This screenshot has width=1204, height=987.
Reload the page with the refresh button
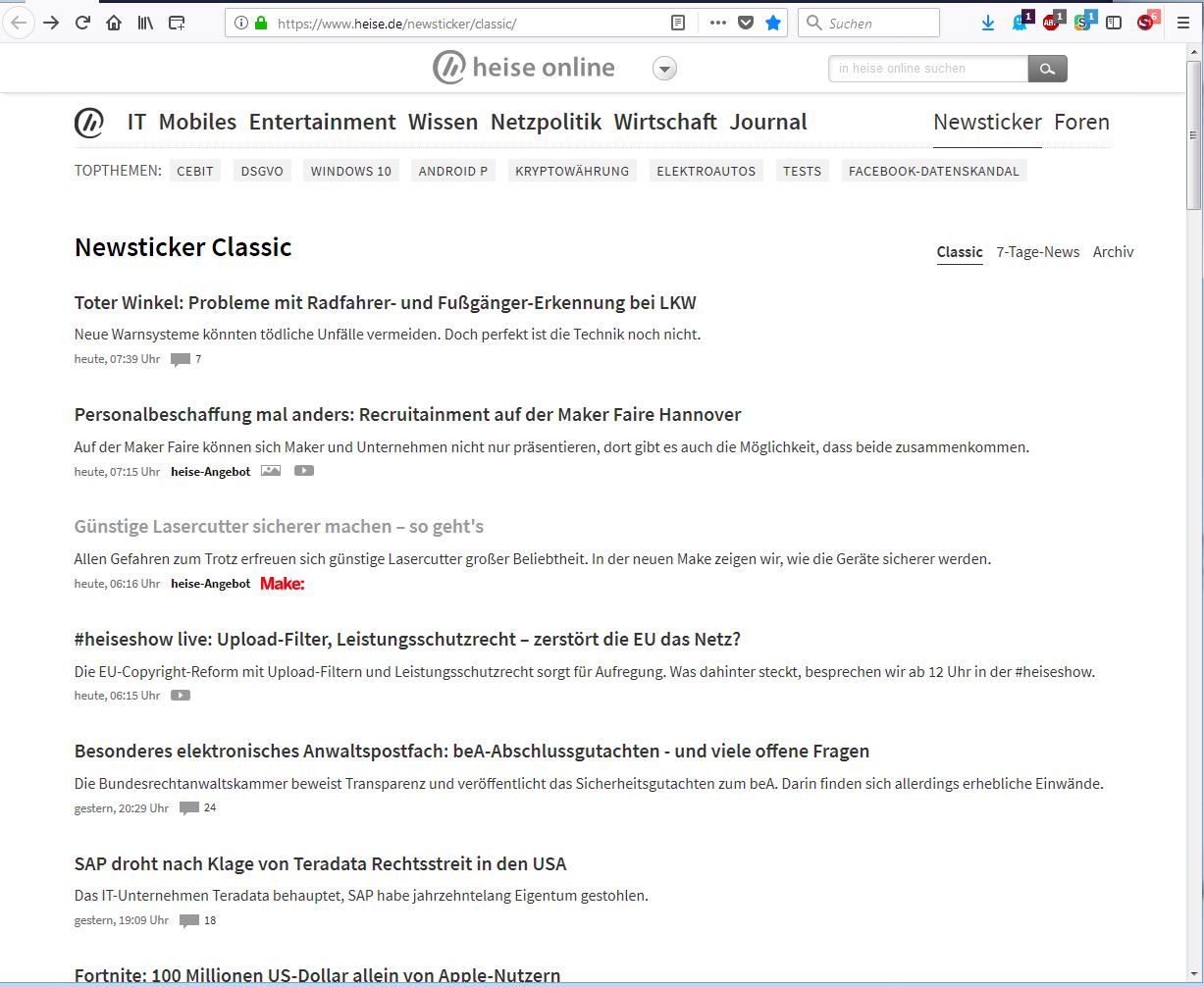(x=83, y=23)
